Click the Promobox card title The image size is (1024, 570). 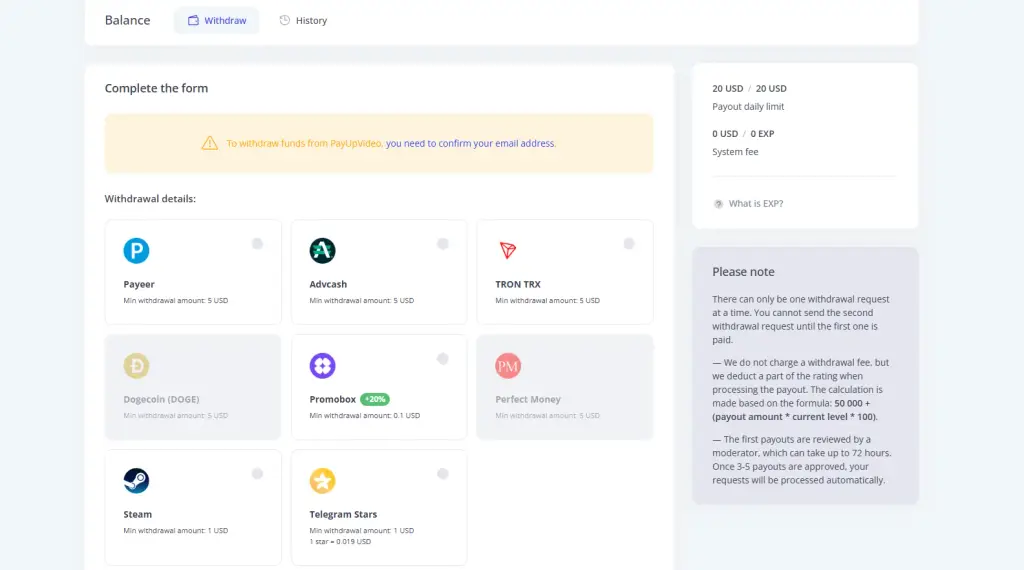332,399
